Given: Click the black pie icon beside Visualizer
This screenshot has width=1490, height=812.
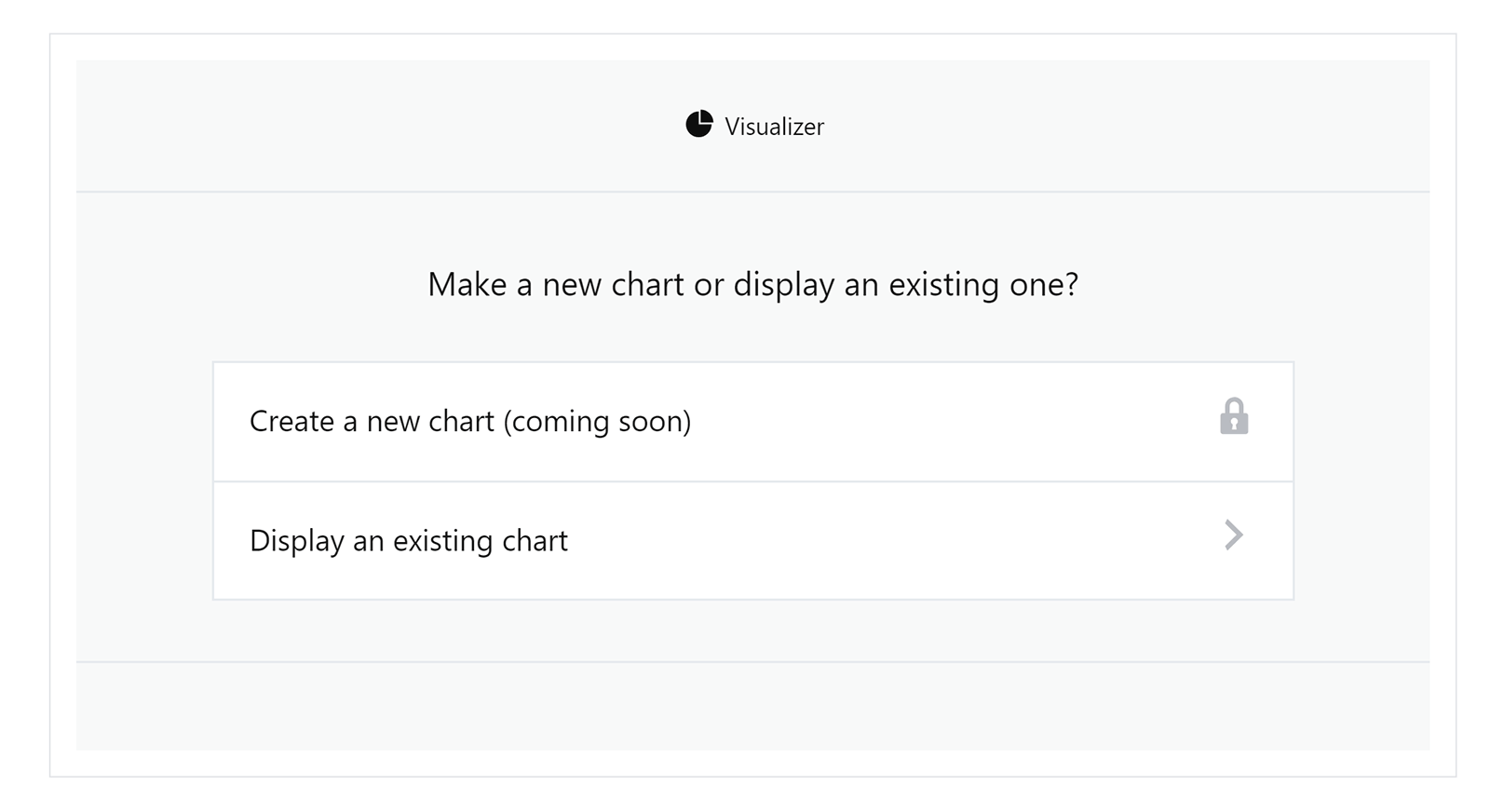Looking at the screenshot, I should pos(699,124).
